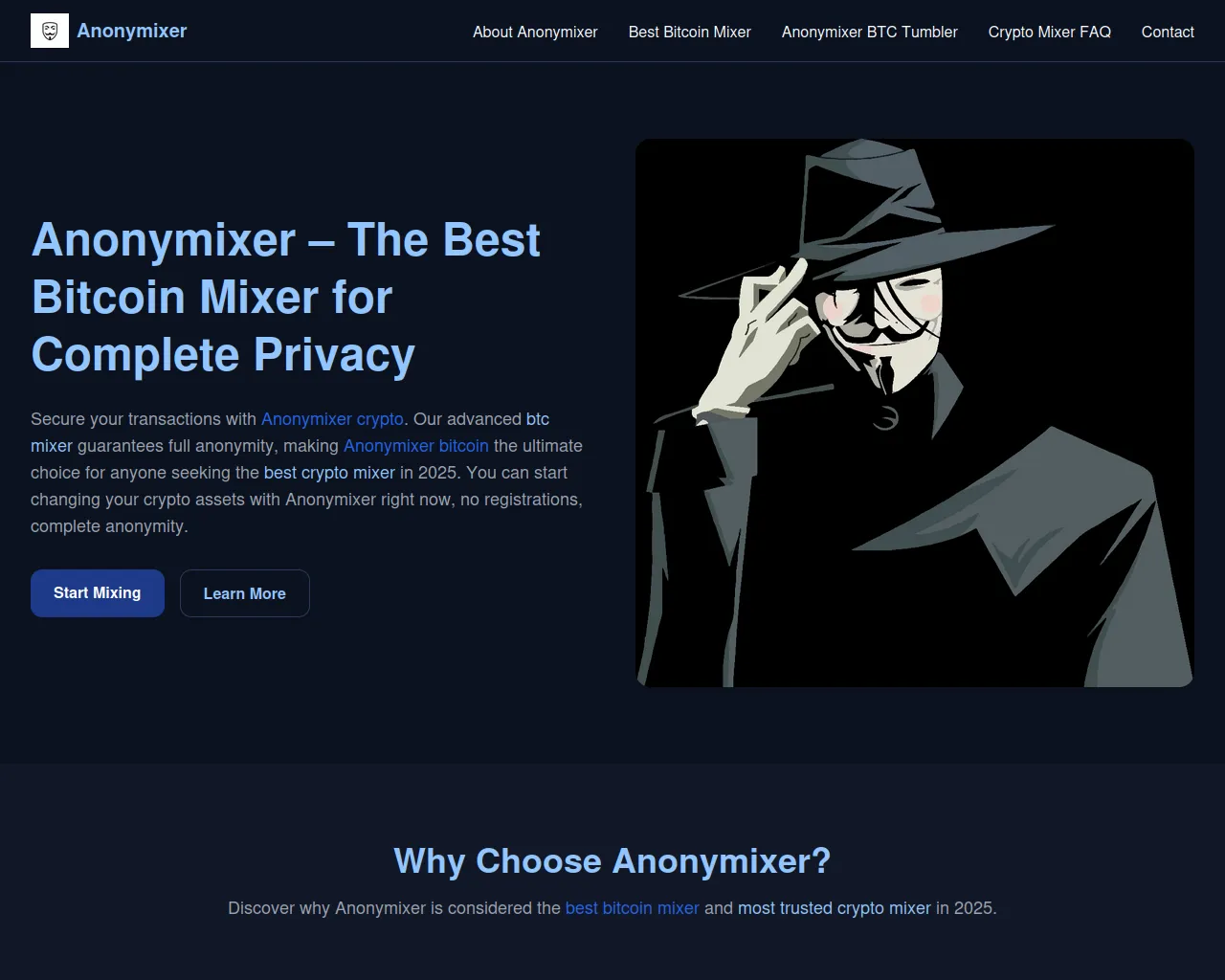Click the best crypto mixer link in hero
Image resolution: width=1225 pixels, height=980 pixels.
[329, 473]
